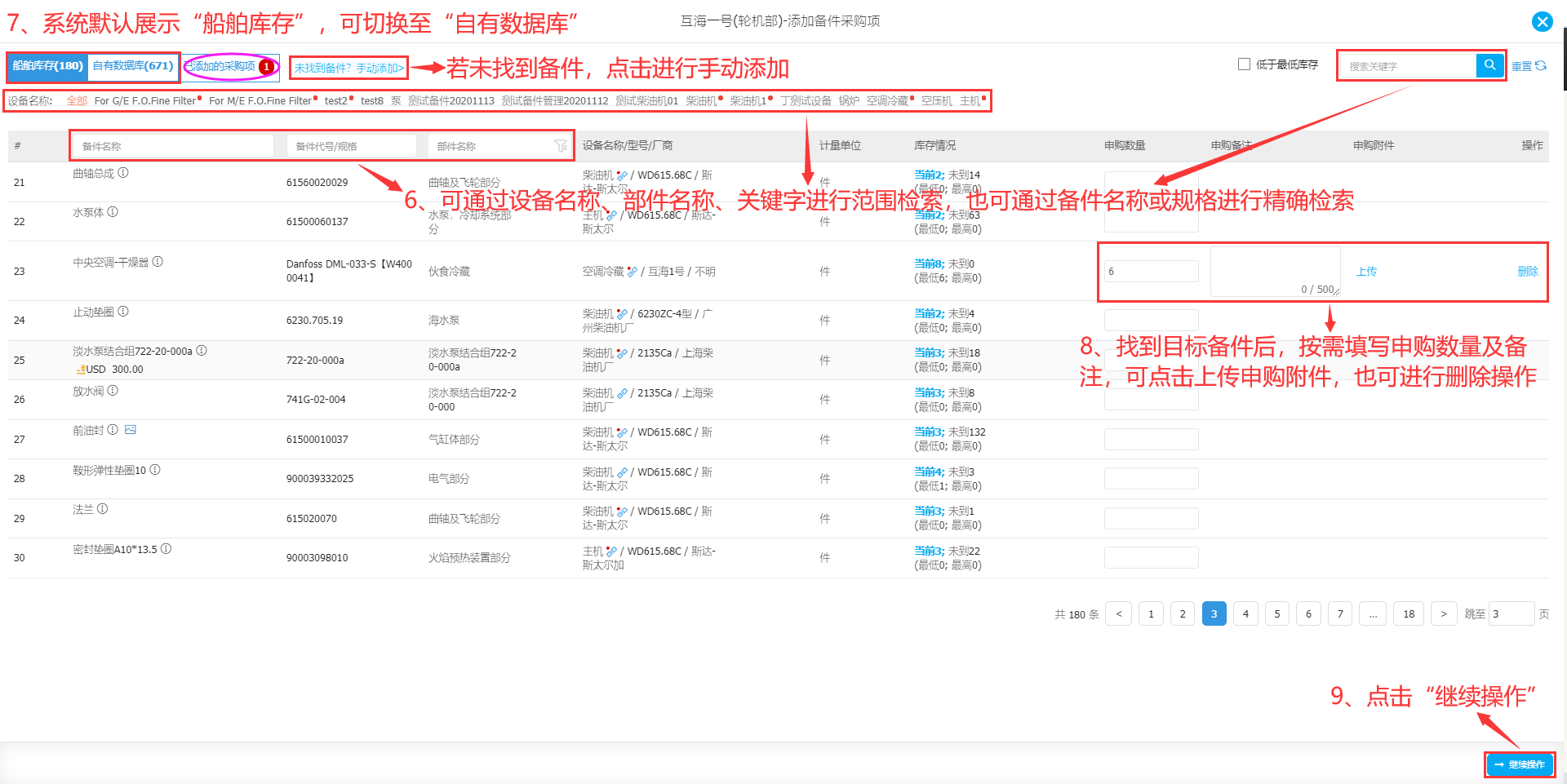Click the pagination ellipsis button
The image size is (1567, 784).
[x=1373, y=613]
